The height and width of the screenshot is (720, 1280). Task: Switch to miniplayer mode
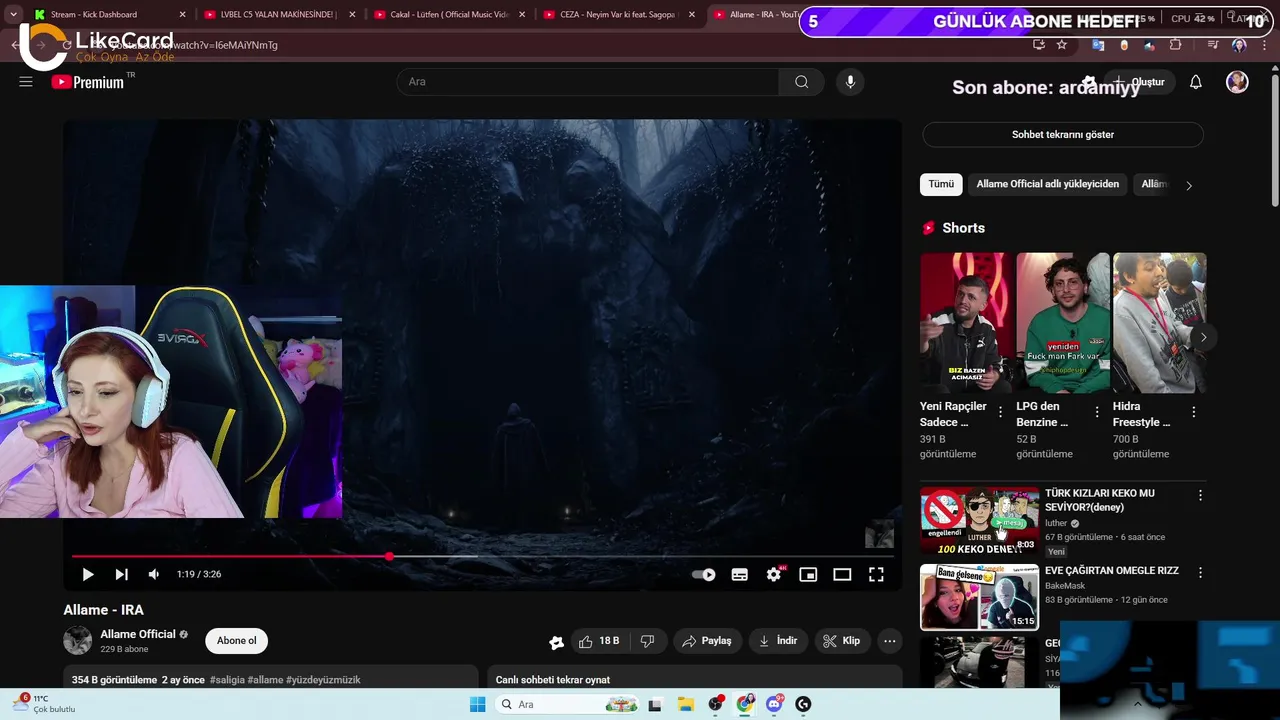tap(808, 574)
